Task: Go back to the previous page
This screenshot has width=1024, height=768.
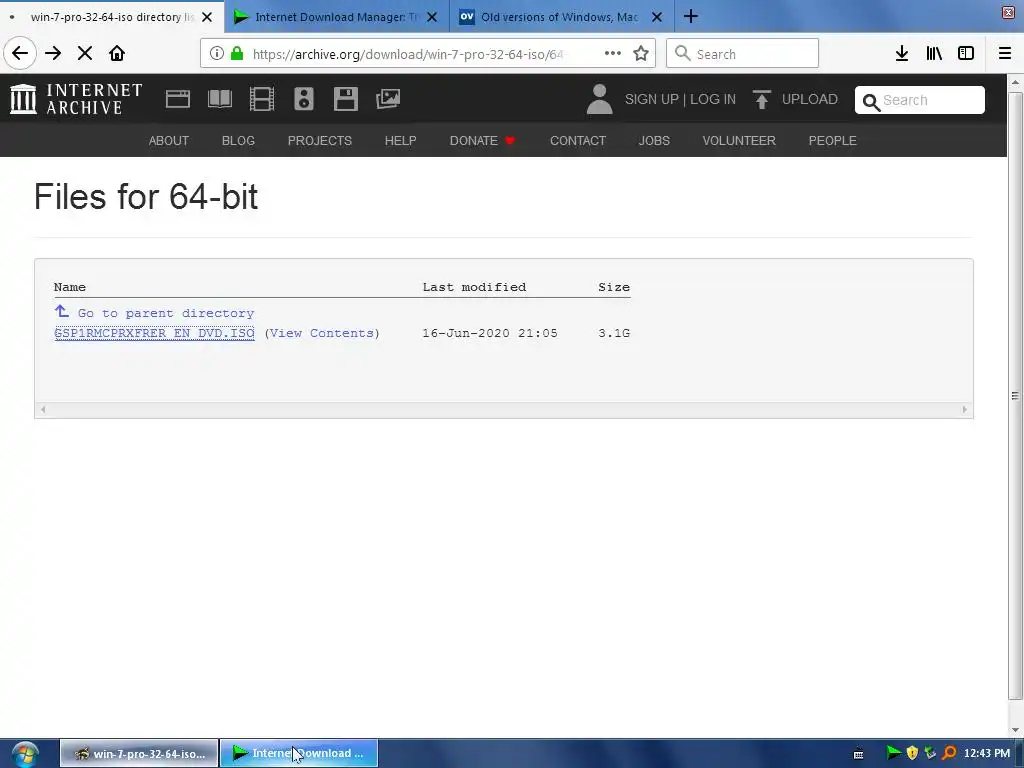Action: tap(20, 53)
